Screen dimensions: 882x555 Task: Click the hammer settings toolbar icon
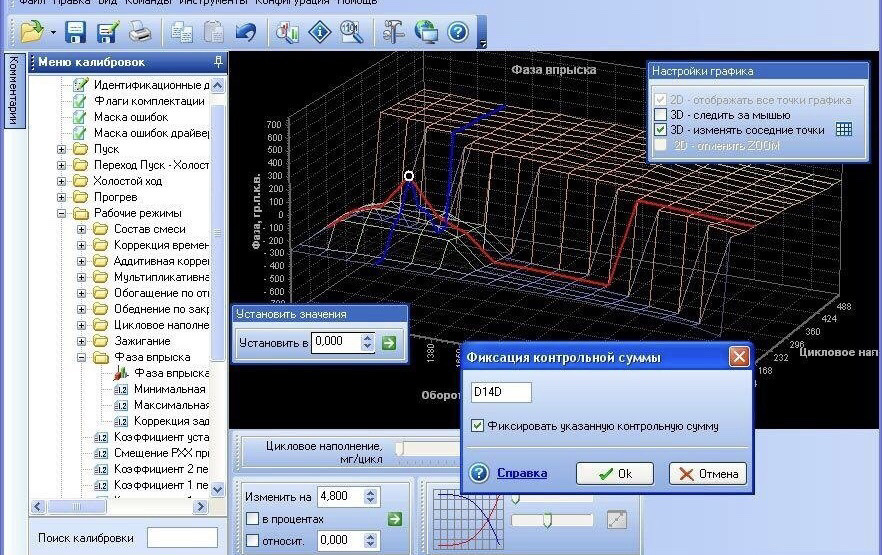click(x=393, y=31)
